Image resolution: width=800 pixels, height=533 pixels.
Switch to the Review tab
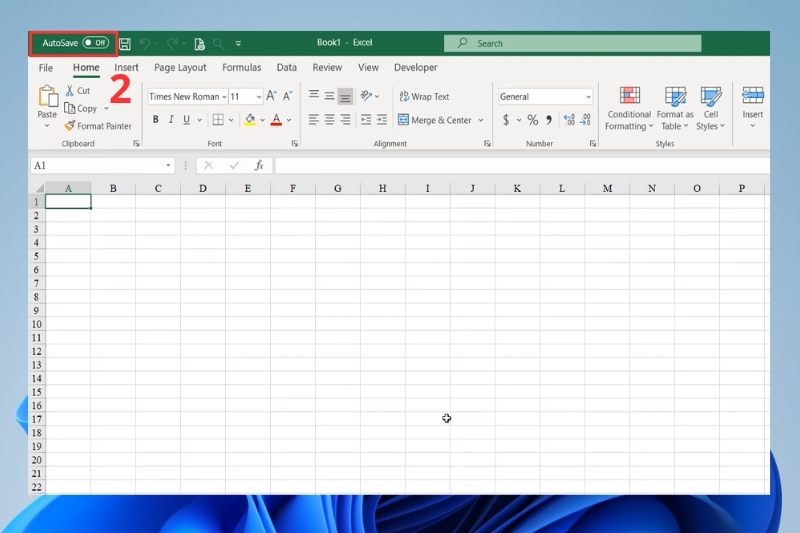(x=327, y=67)
